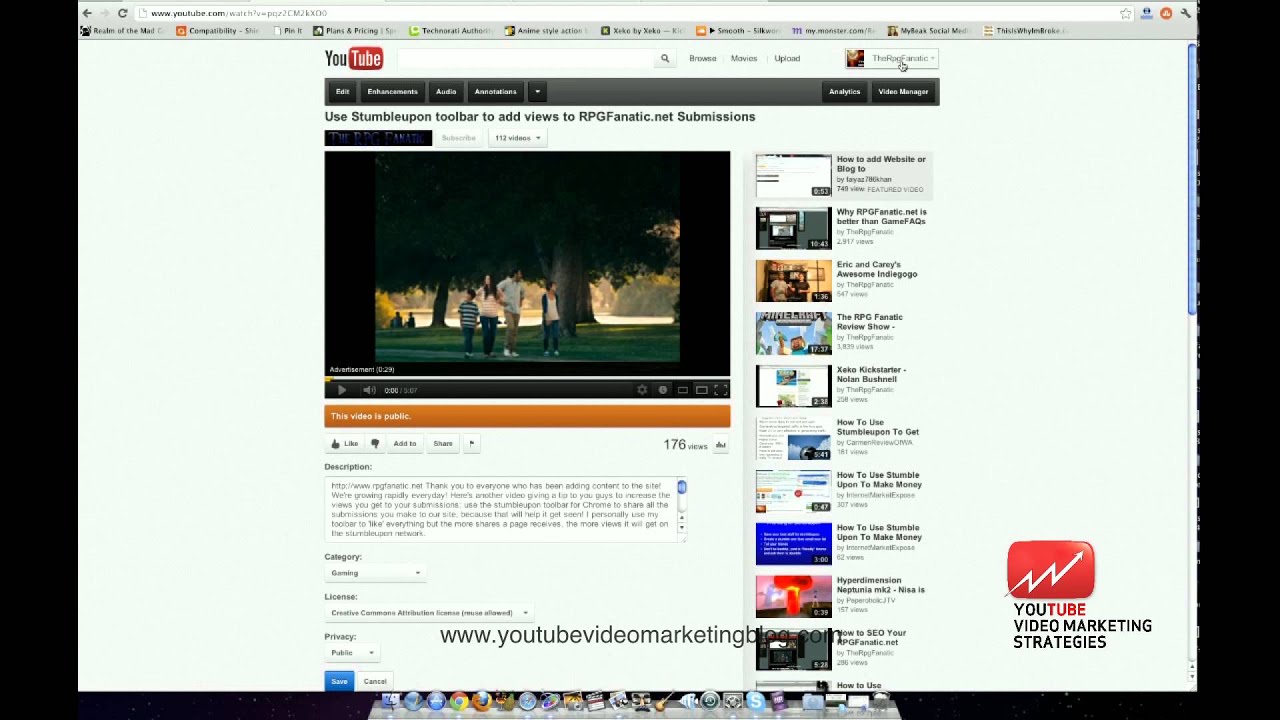Launch Firefox from the dock

481,702
